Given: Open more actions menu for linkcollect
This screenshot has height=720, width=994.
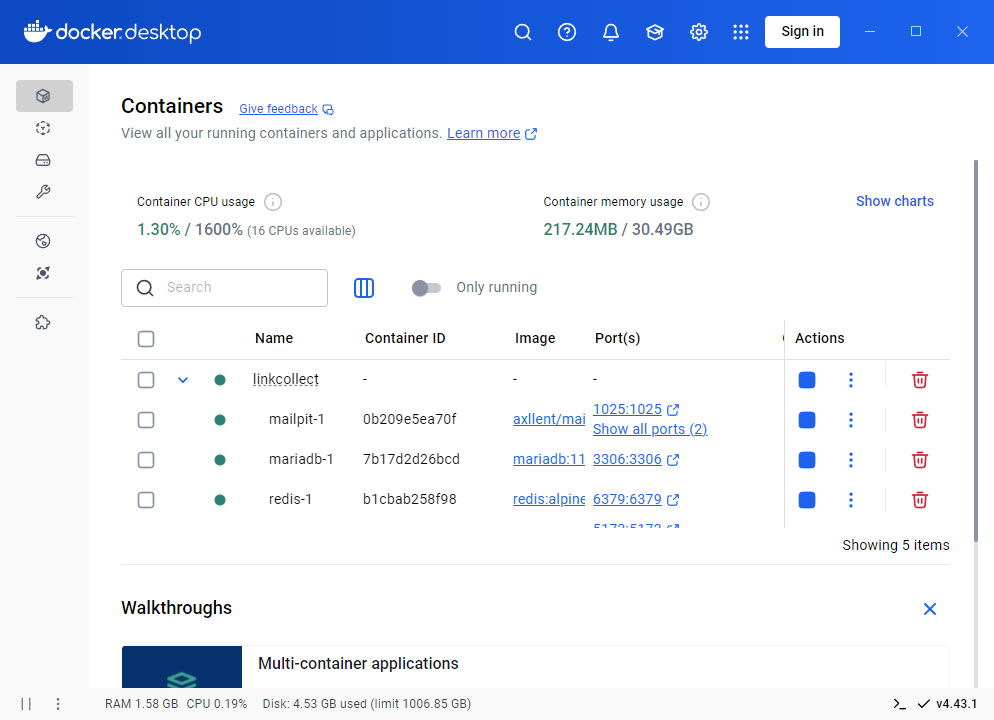Looking at the screenshot, I should 851,380.
